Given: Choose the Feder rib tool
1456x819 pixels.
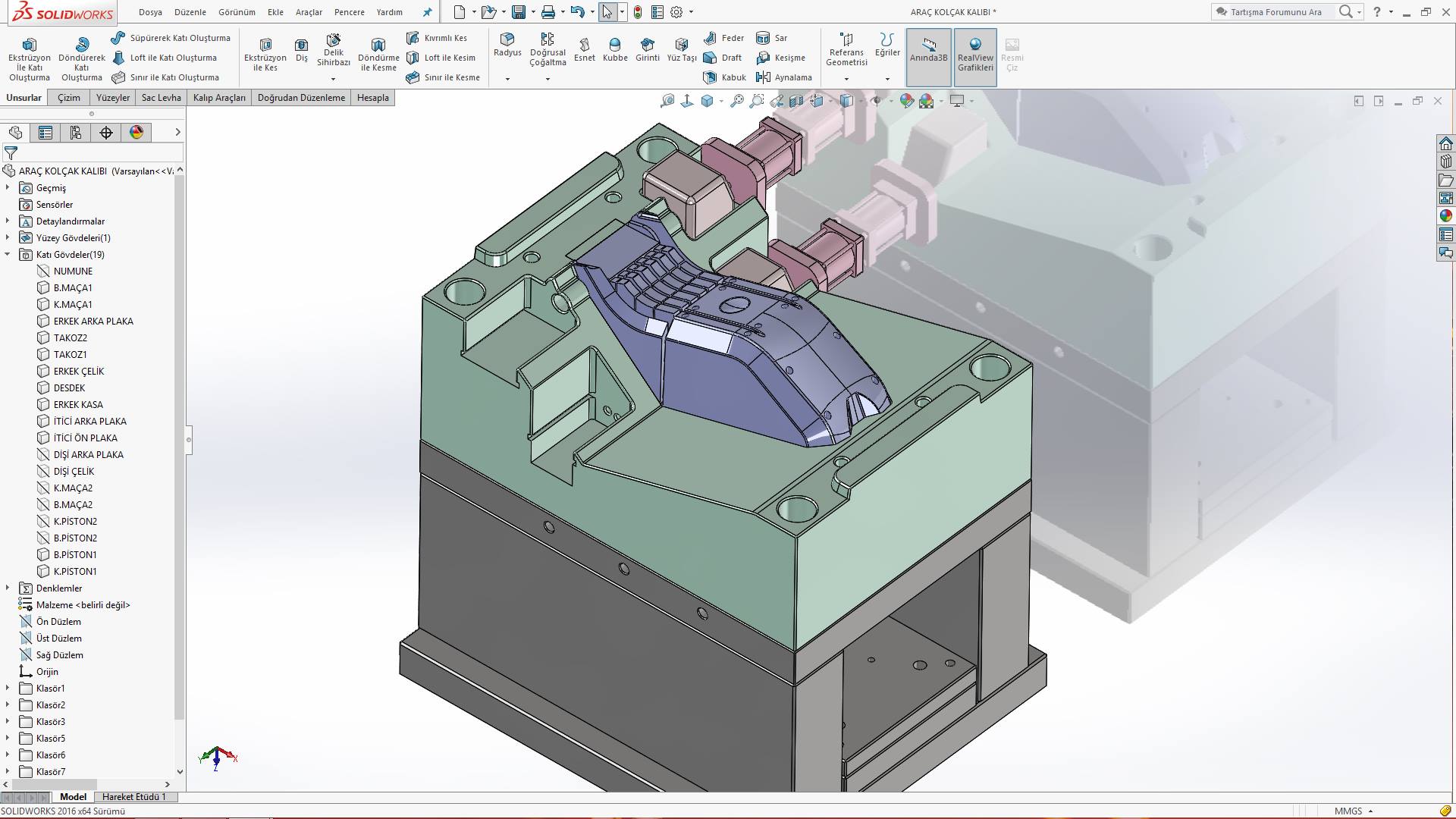Looking at the screenshot, I should click(723, 38).
